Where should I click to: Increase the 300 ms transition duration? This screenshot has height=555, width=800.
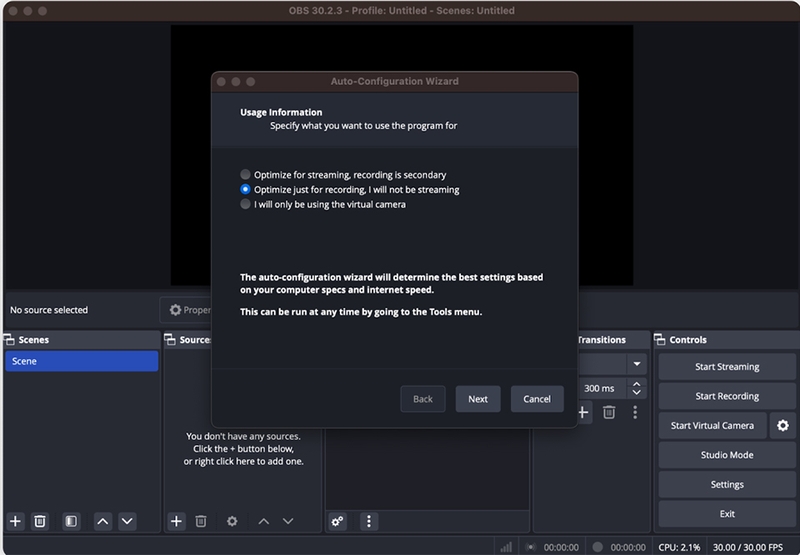[x=637, y=384]
